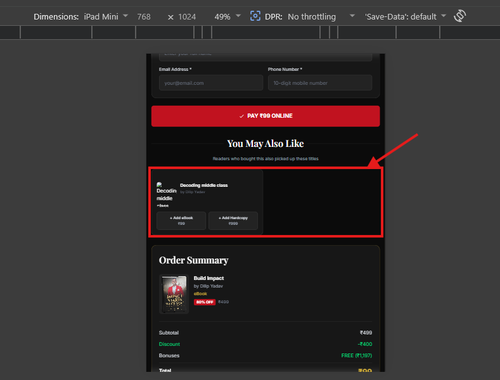Screen dimensions: 500x380
Task: Click the rotate device orientation icon
Action: [460, 16]
